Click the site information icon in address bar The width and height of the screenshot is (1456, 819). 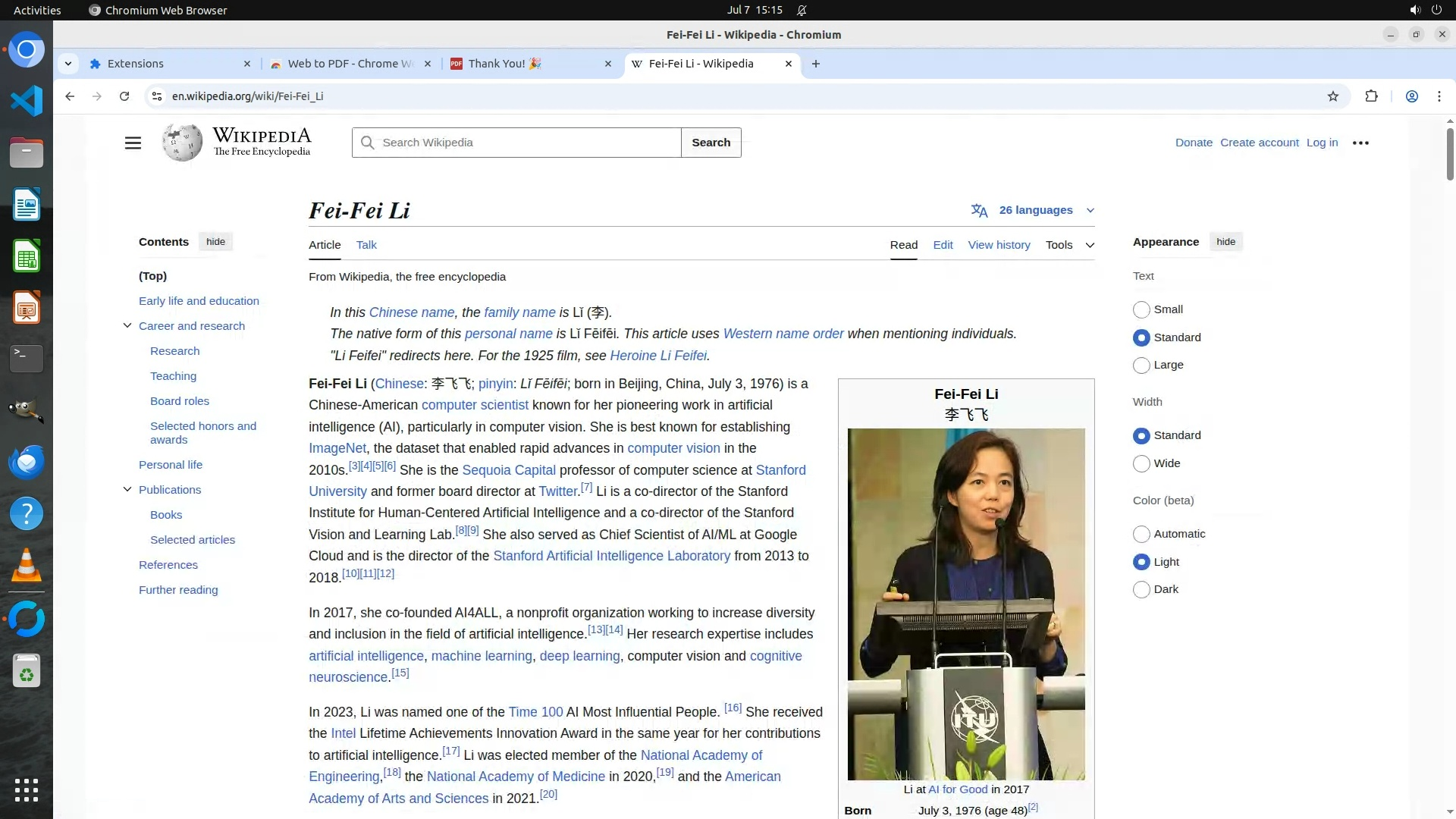tap(156, 96)
